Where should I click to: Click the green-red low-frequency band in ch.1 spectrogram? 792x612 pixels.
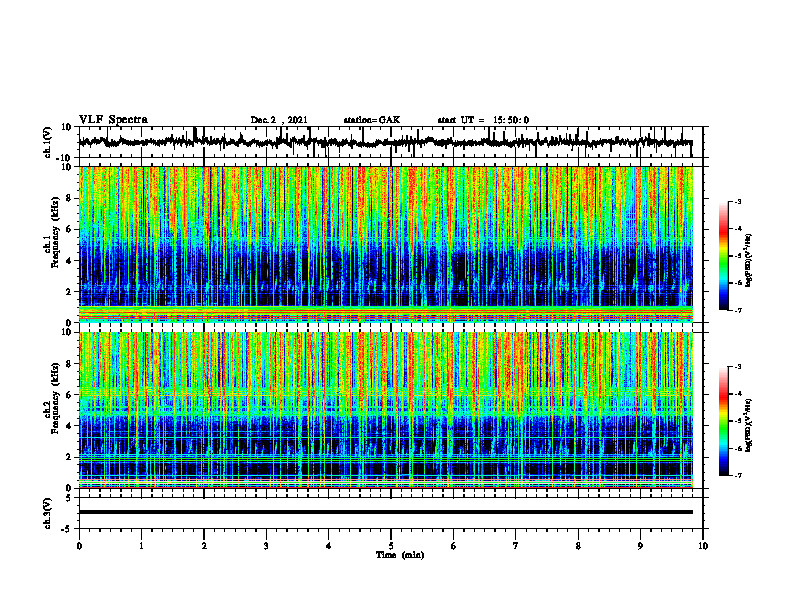point(386,313)
